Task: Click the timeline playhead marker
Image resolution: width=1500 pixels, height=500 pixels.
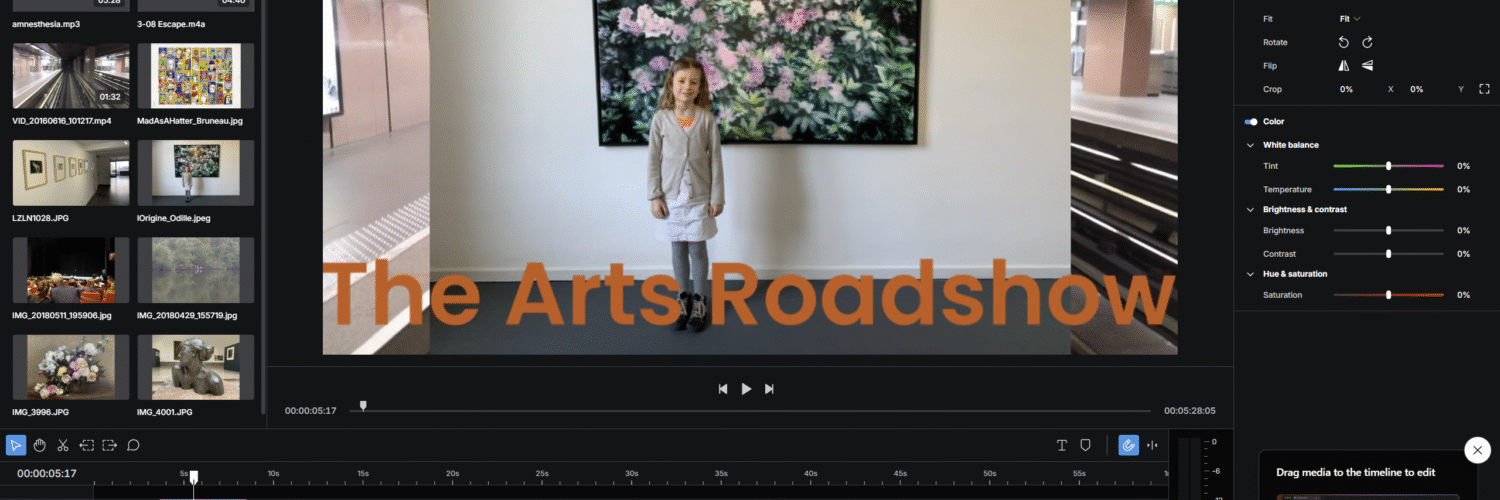Action: click(x=194, y=477)
